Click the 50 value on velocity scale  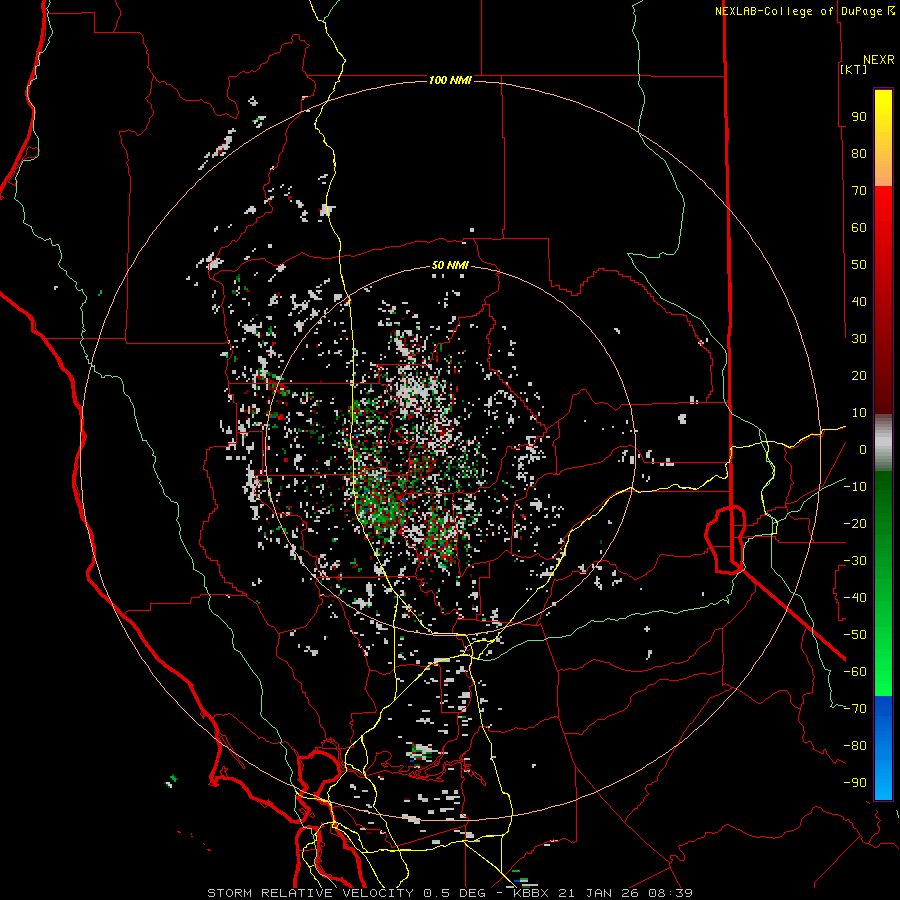[859, 265]
